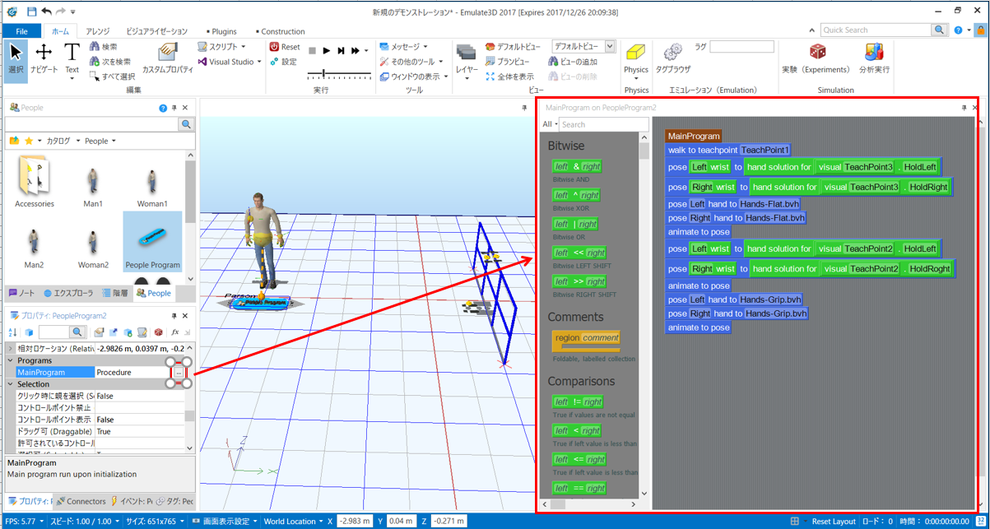The width and height of the screenshot is (990, 529).
Task: Click the red Reset button
Action: click(x=285, y=47)
